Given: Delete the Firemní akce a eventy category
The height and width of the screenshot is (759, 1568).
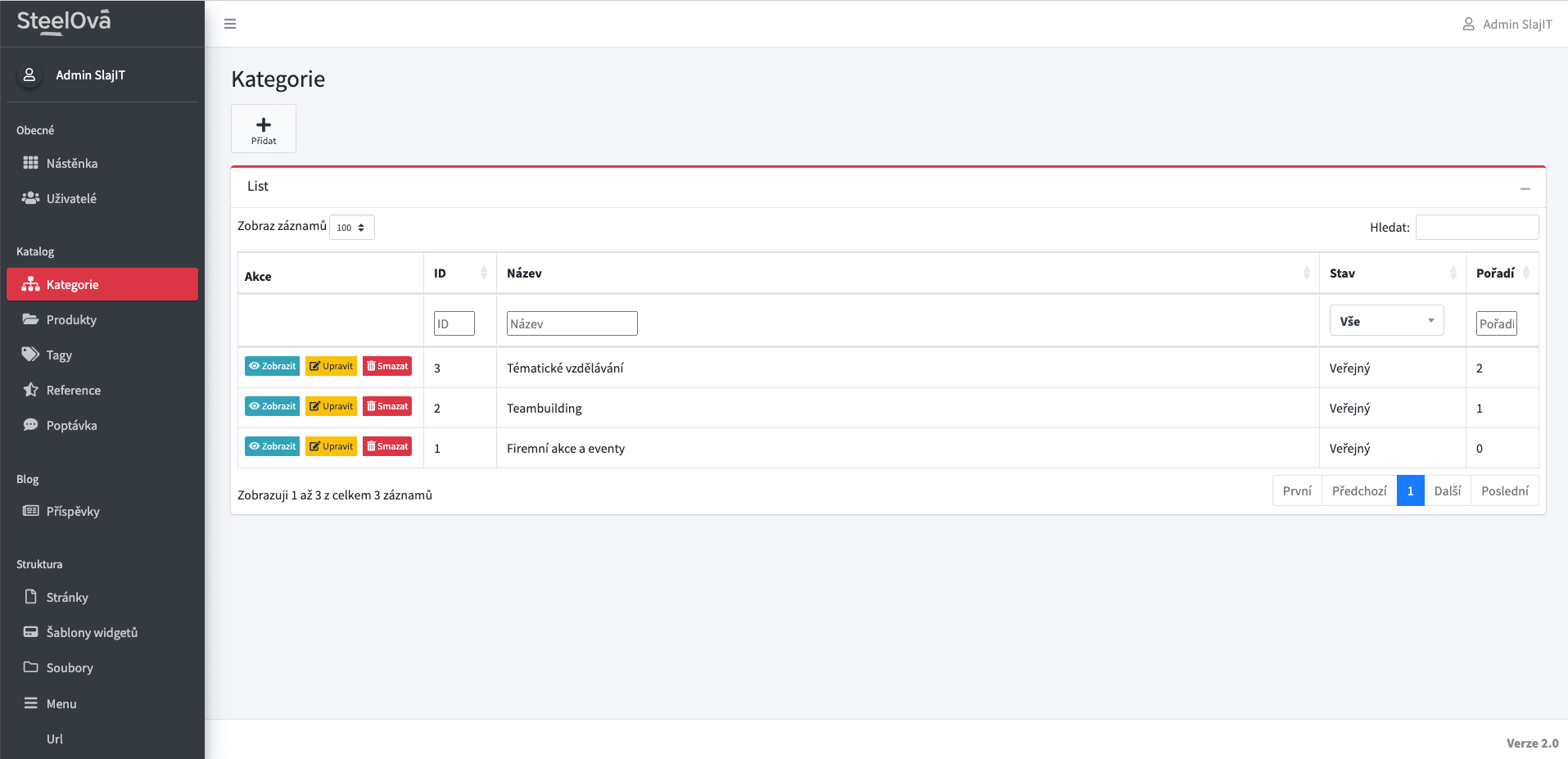Looking at the screenshot, I should [387, 446].
